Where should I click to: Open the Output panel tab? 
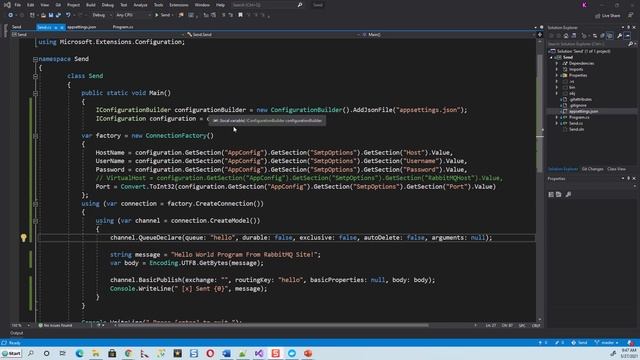pyautogui.click(x=17, y=333)
